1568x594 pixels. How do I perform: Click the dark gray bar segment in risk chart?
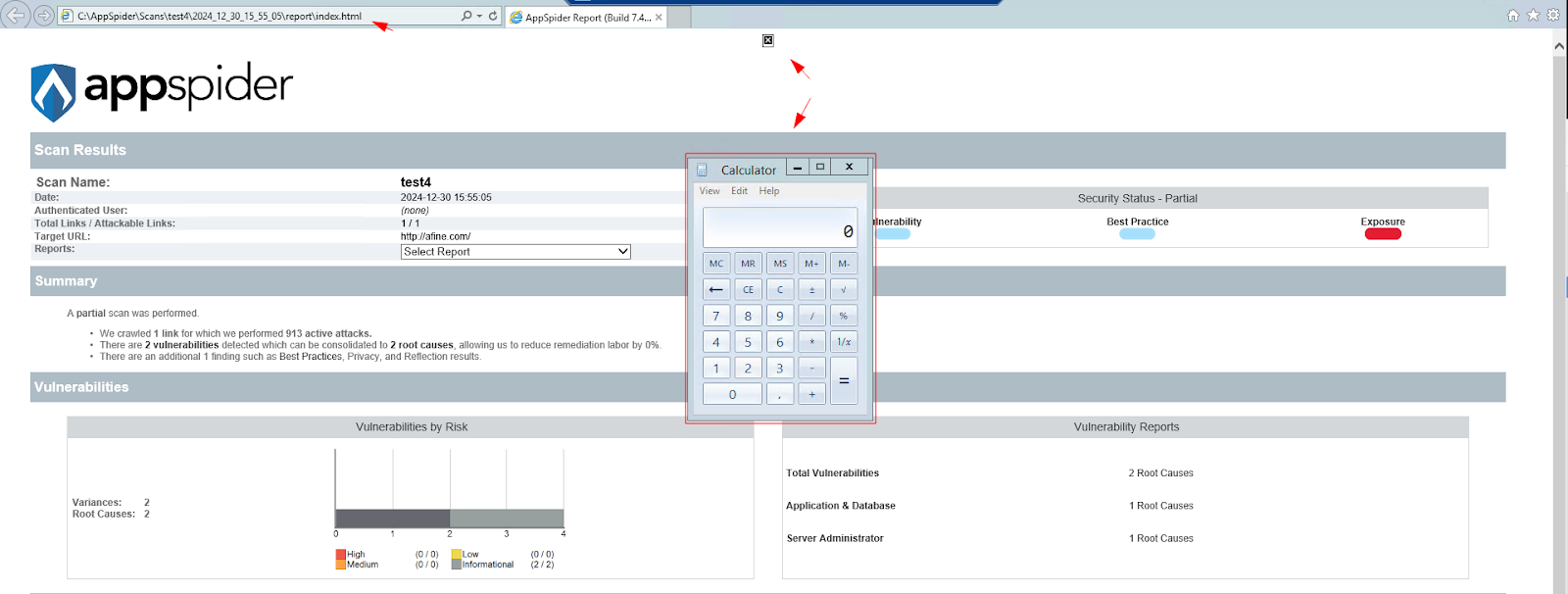click(x=392, y=519)
